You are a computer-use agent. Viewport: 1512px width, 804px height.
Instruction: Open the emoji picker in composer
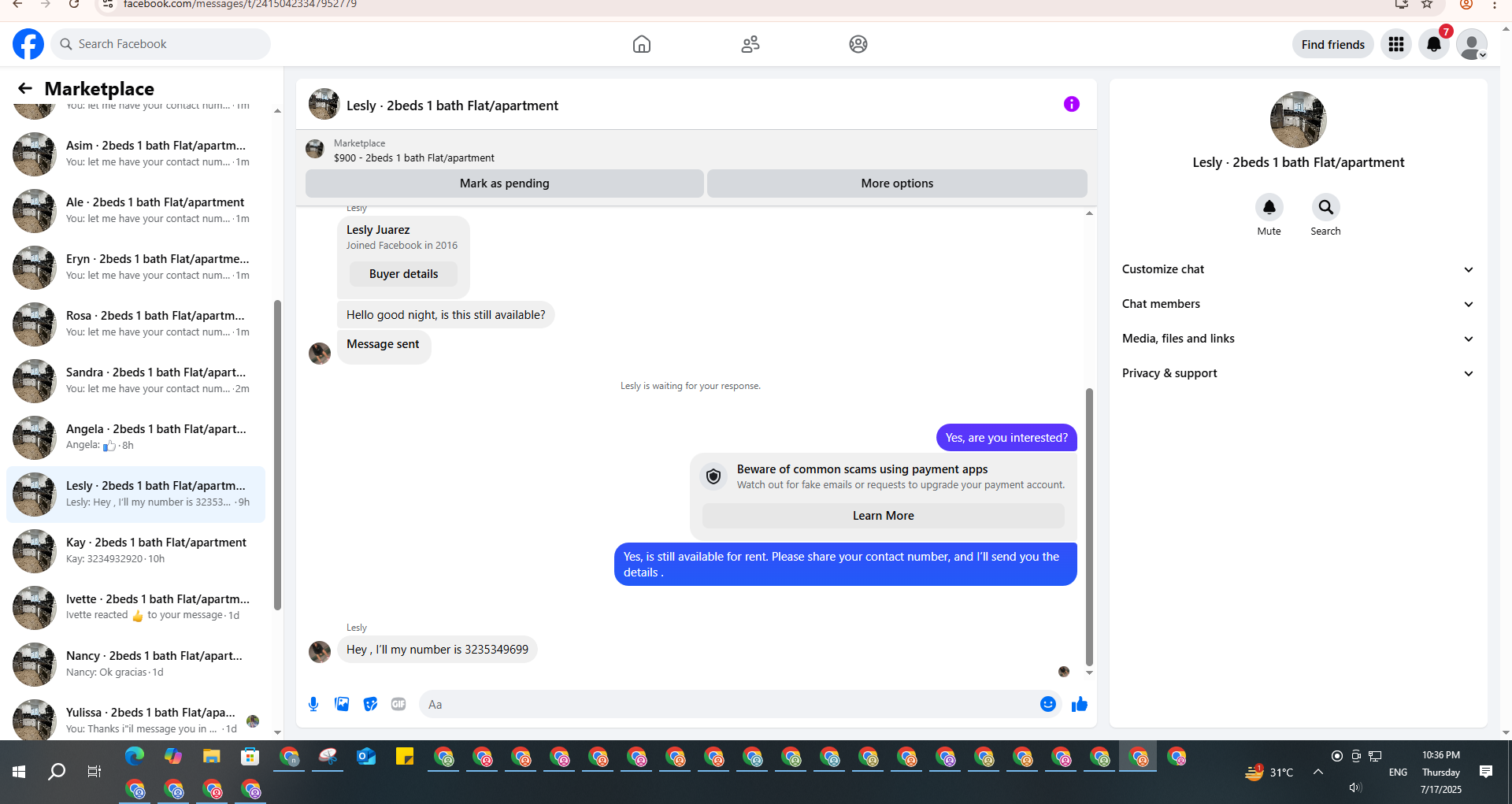coord(1047,704)
